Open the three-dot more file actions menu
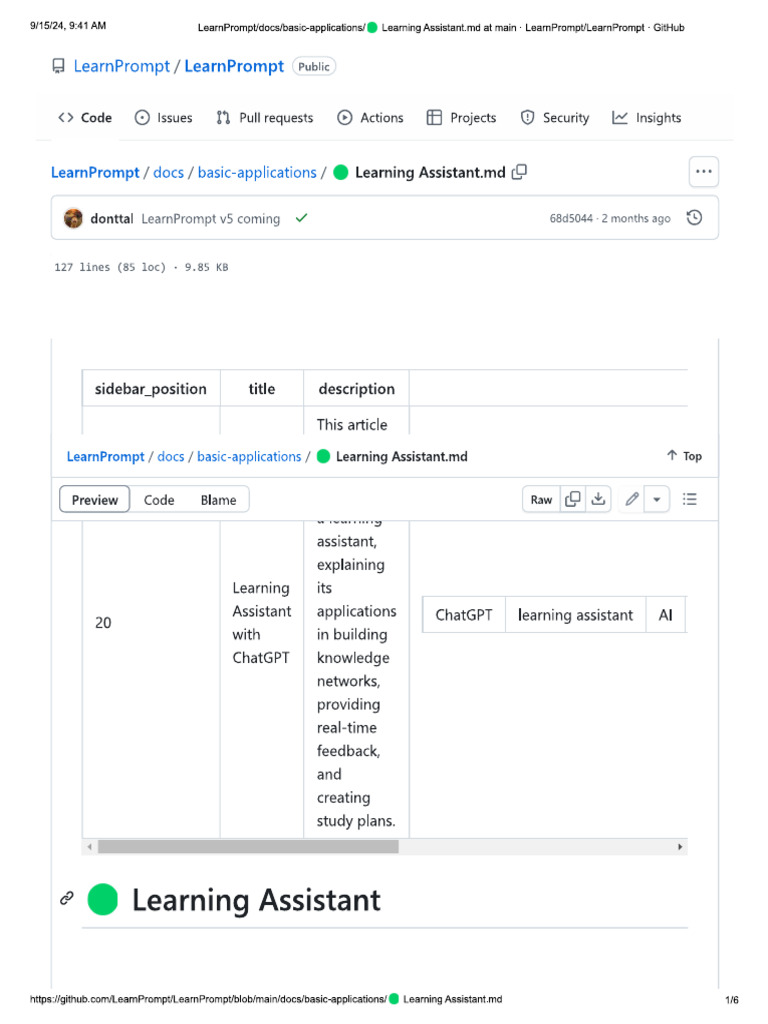The height and width of the screenshot is (1024, 768). (x=704, y=172)
